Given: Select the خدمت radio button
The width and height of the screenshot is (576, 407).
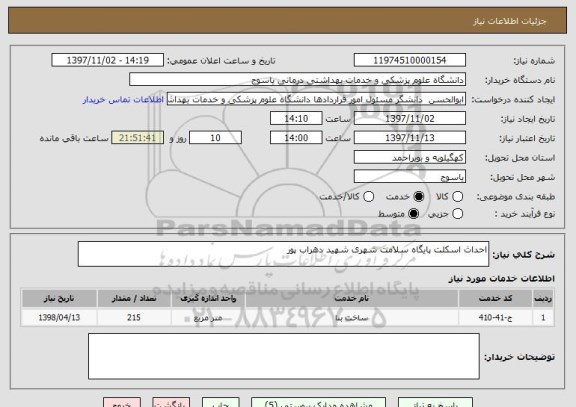Looking at the screenshot, I should click(x=418, y=197).
